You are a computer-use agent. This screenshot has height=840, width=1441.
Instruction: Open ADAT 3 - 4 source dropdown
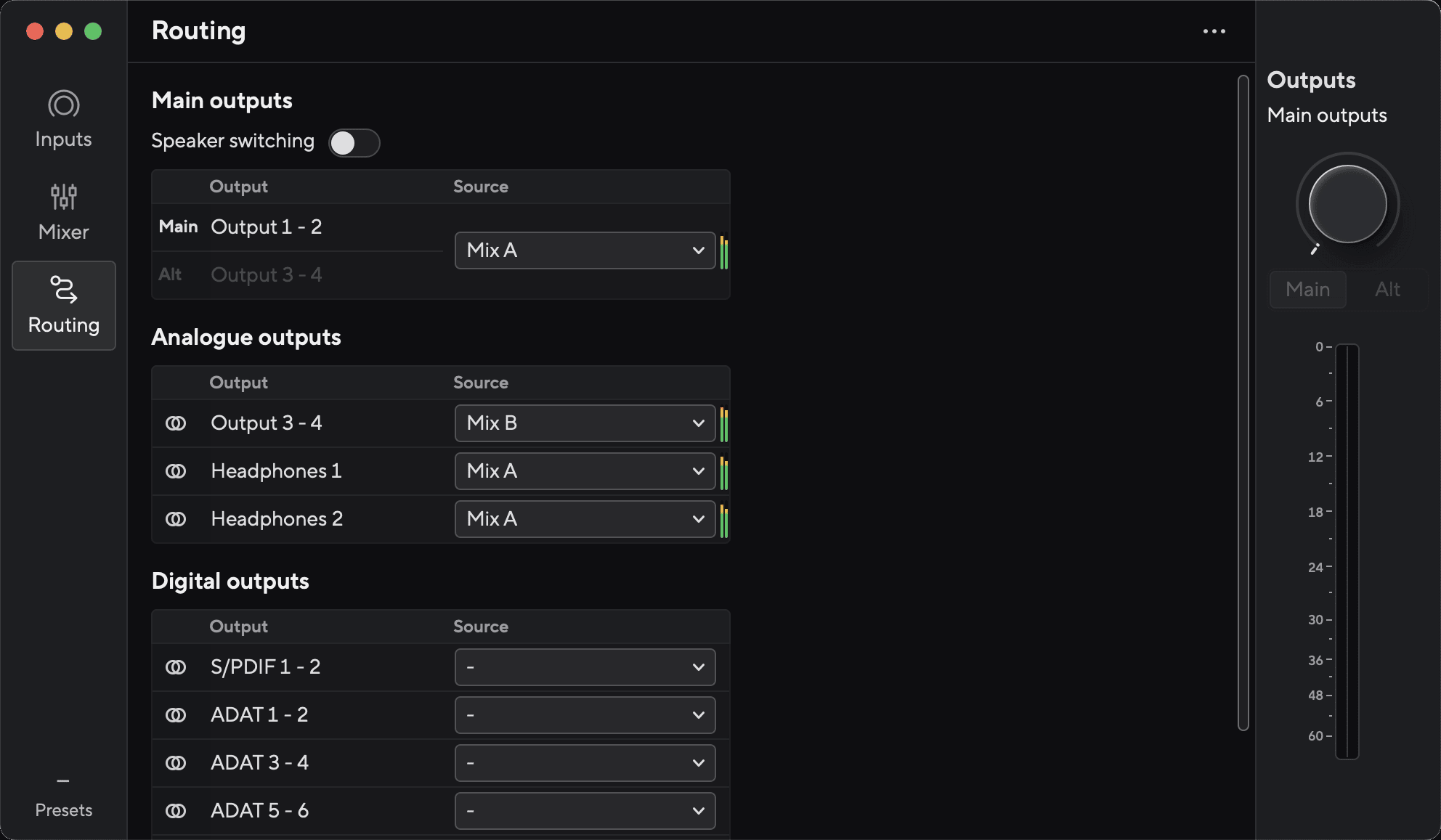(585, 763)
